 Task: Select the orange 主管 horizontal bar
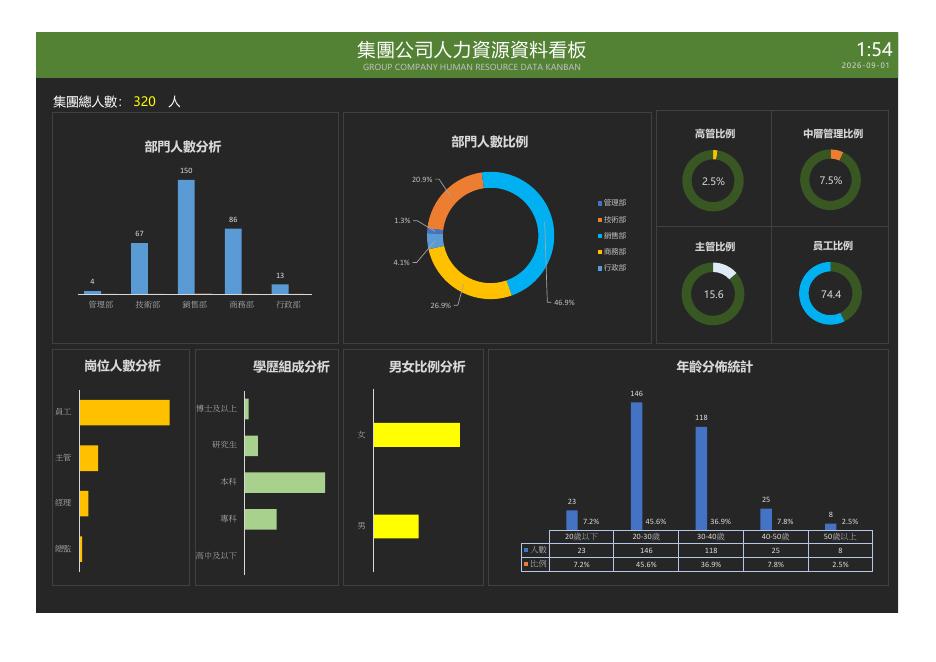coord(89,458)
